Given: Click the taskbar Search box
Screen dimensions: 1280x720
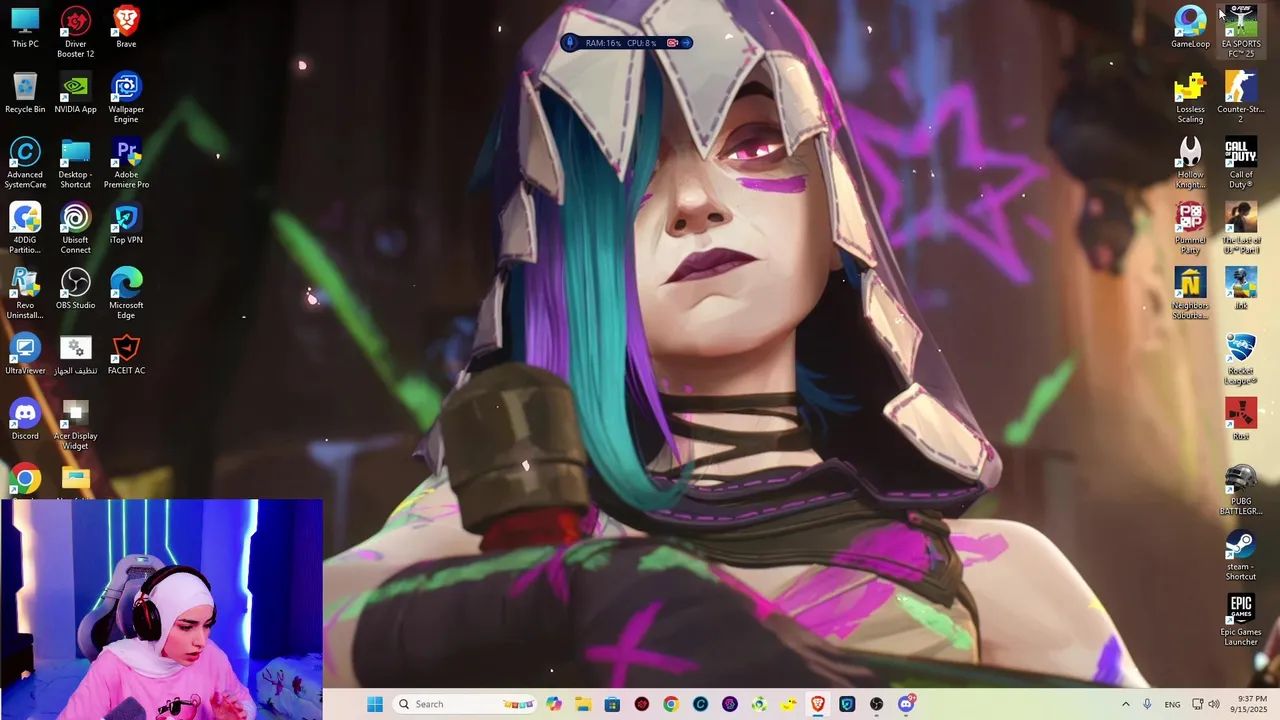Looking at the screenshot, I should tap(465, 704).
